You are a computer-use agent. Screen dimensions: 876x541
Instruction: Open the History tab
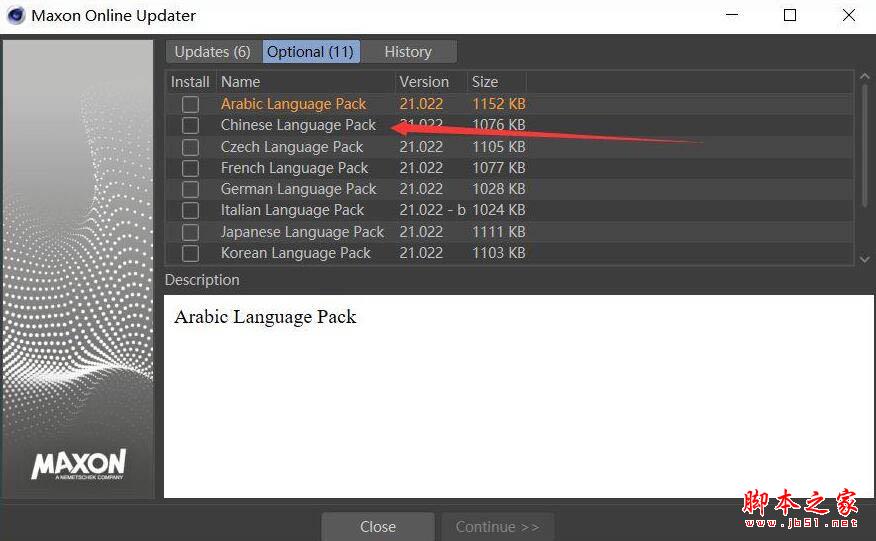(x=408, y=52)
